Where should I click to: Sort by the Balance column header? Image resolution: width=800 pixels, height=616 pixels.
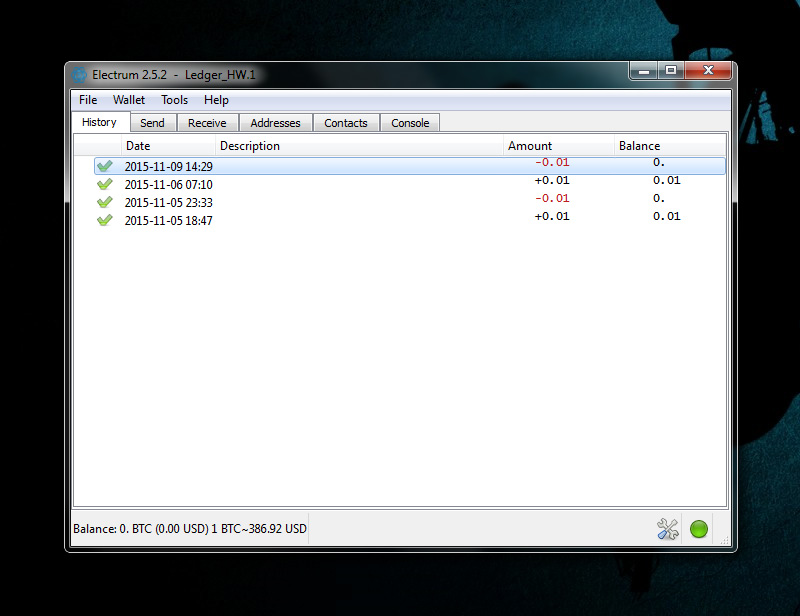pyautogui.click(x=669, y=146)
